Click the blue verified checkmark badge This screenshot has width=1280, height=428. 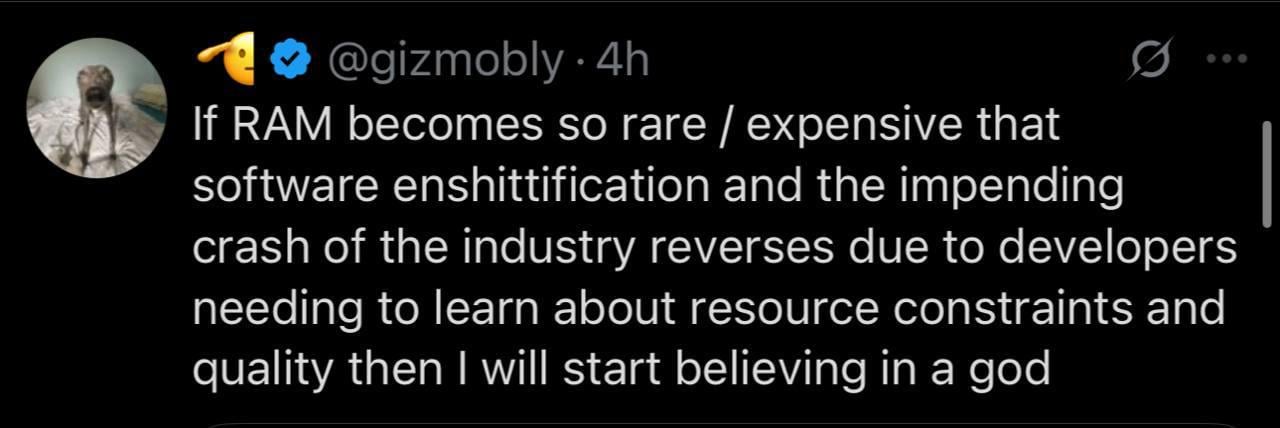pyautogui.click(x=288, y=62)
